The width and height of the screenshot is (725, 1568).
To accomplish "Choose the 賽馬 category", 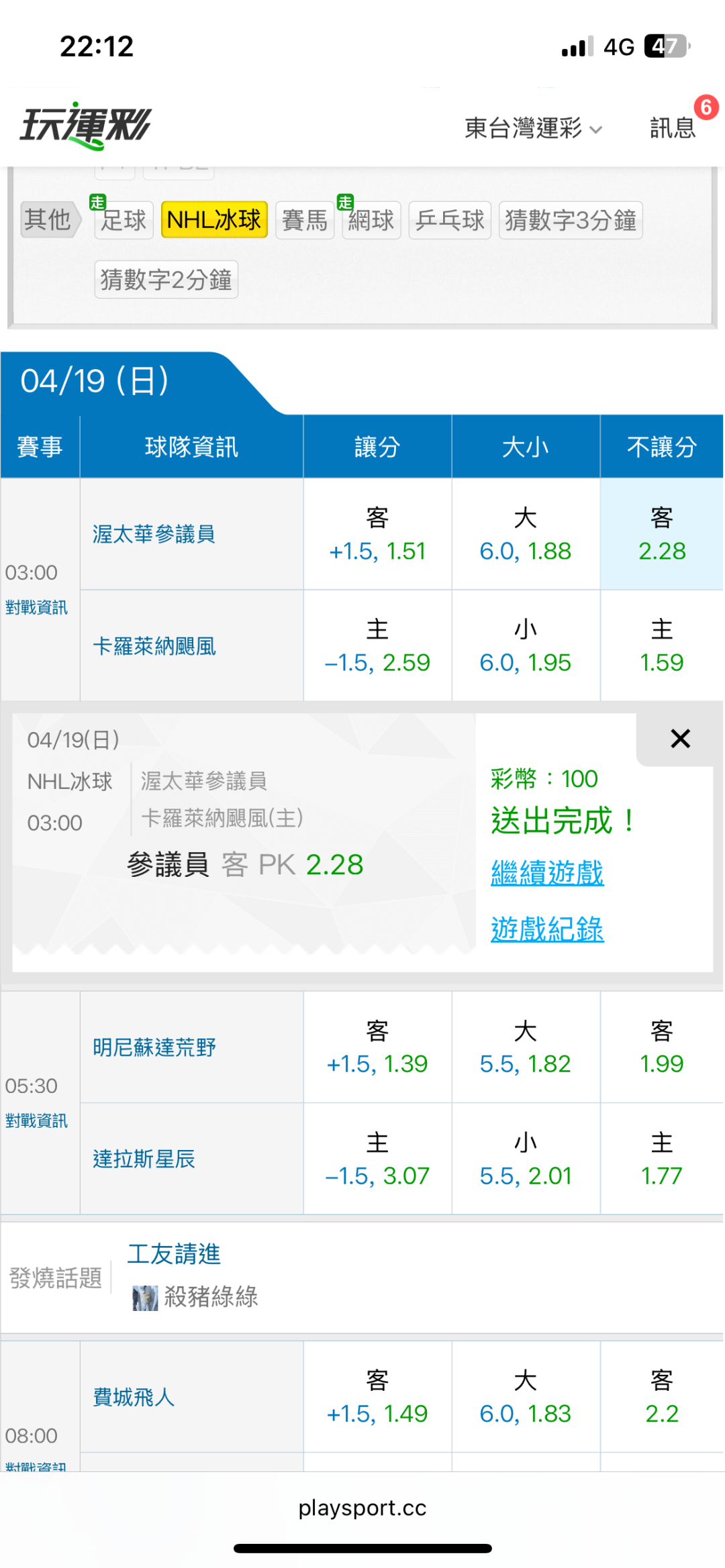I will click(305, 220).
